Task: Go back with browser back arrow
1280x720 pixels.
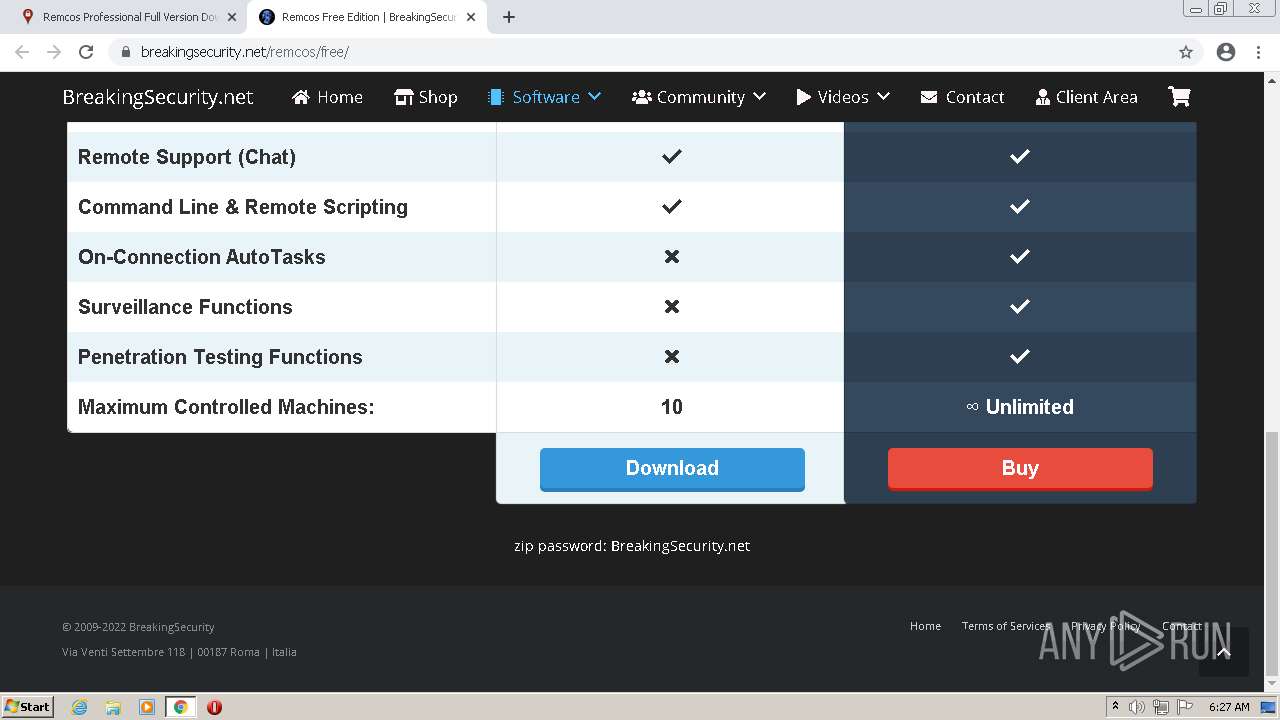Action: pos(22,52)
